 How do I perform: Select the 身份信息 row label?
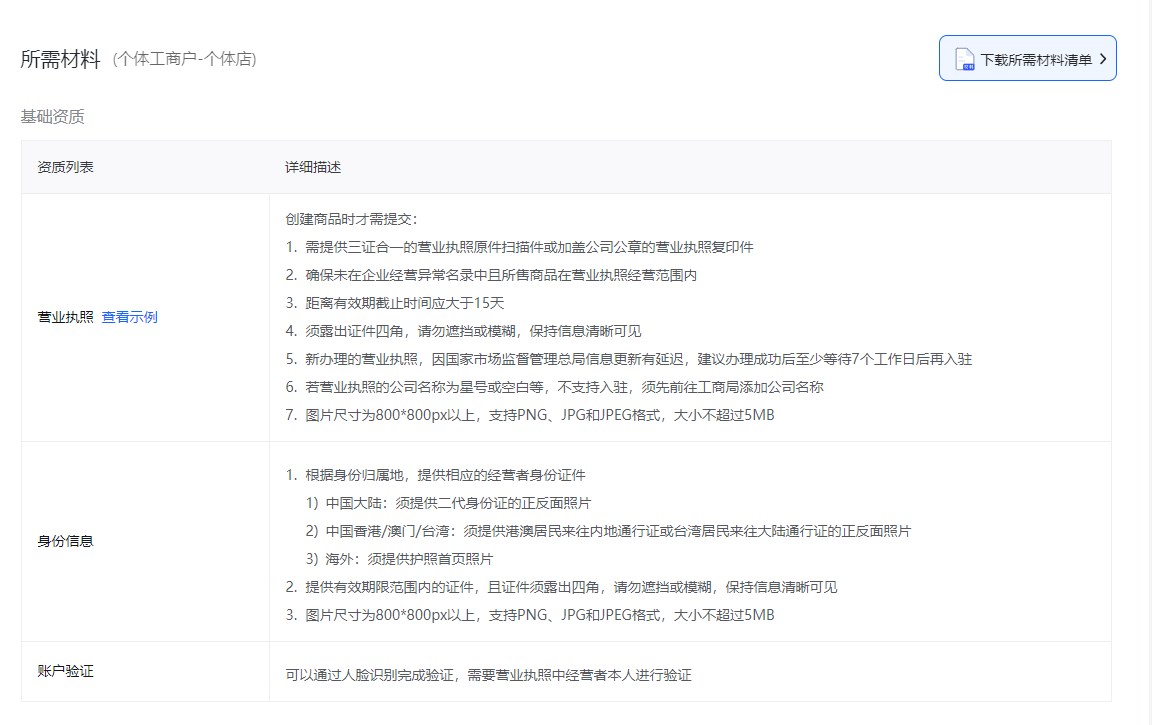65,541
